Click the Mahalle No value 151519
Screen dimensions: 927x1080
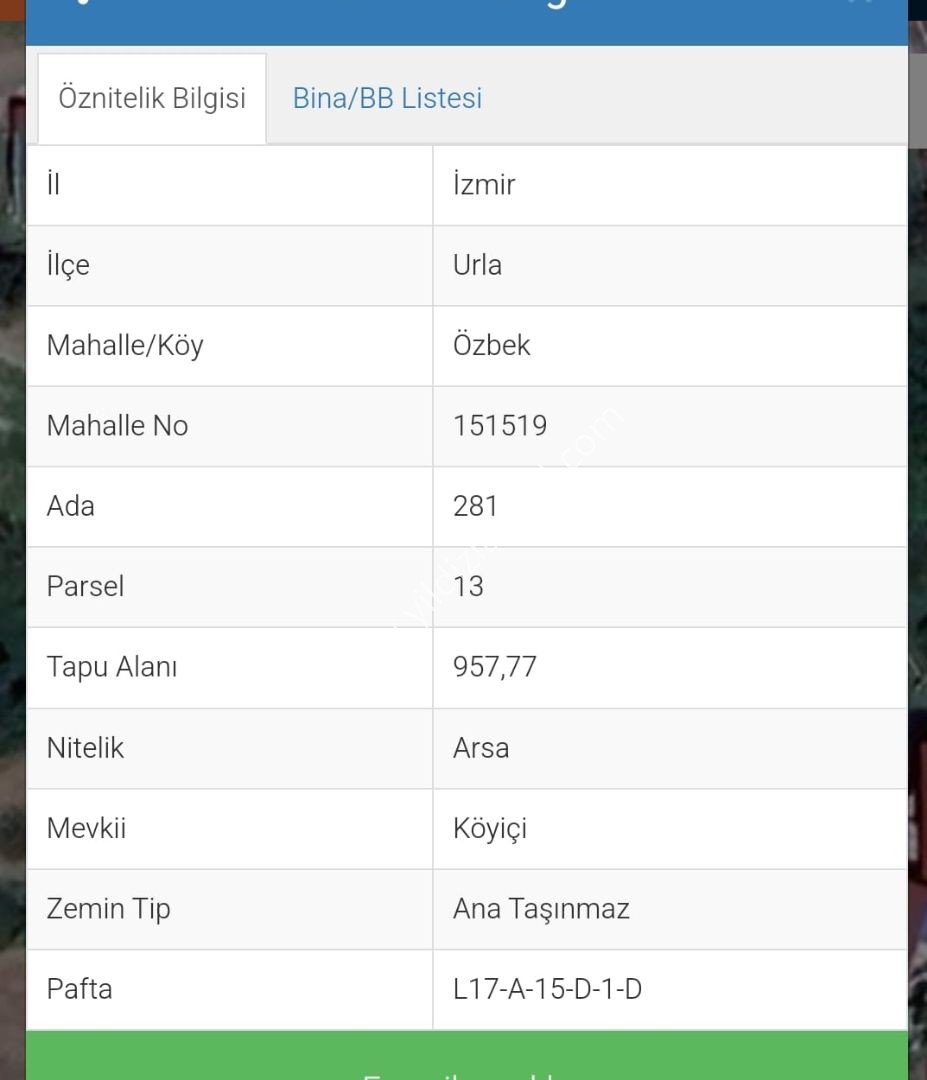pyautogui.click(x=500, y=426)
